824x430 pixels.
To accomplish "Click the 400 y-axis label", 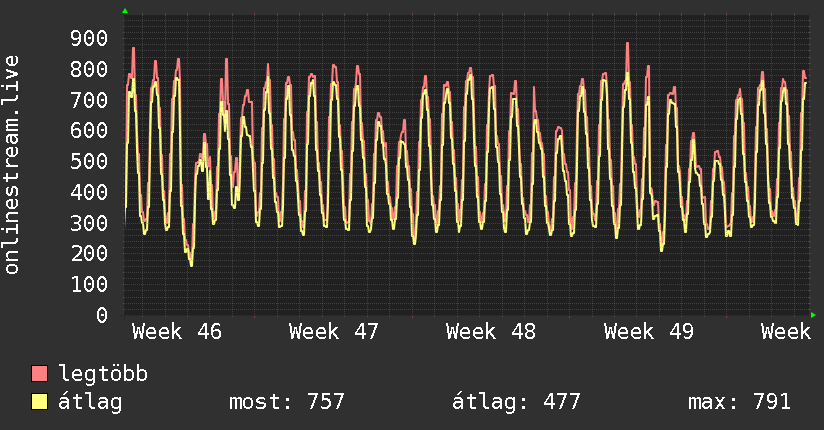I will pos(89,192).
